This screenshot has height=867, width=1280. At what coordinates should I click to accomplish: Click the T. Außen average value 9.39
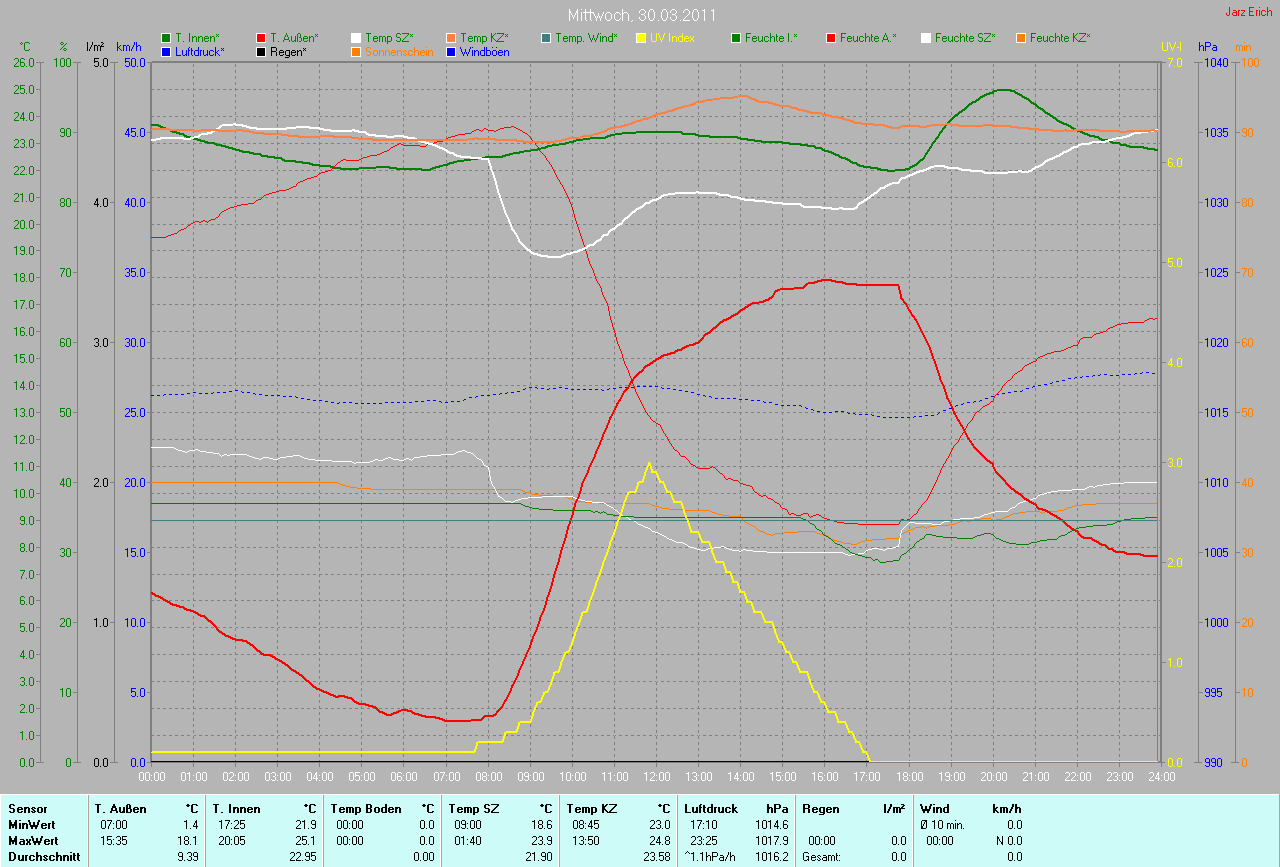tap(187, 857)
